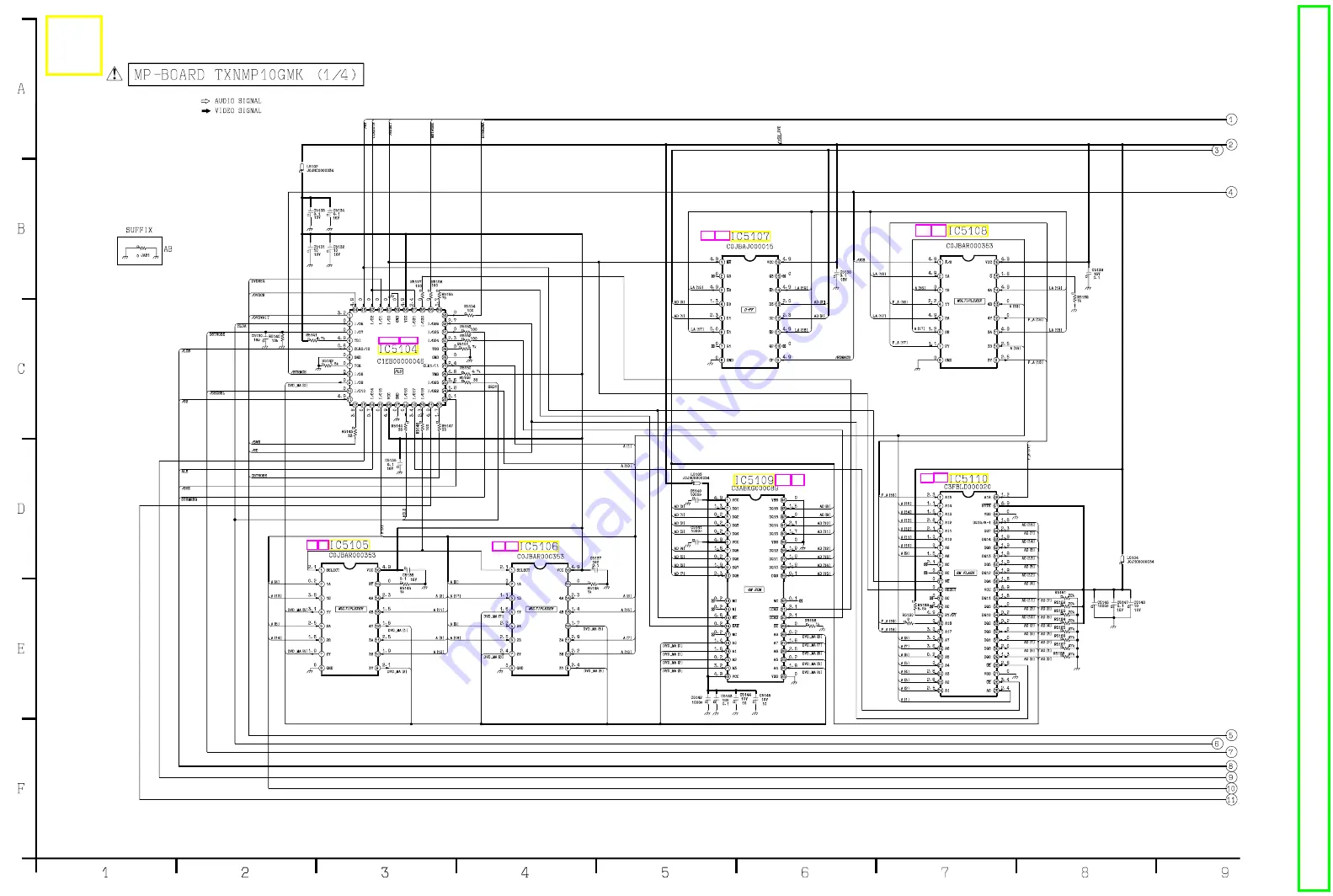
Task: Click grid row letter C
Action: pos(21,369)
